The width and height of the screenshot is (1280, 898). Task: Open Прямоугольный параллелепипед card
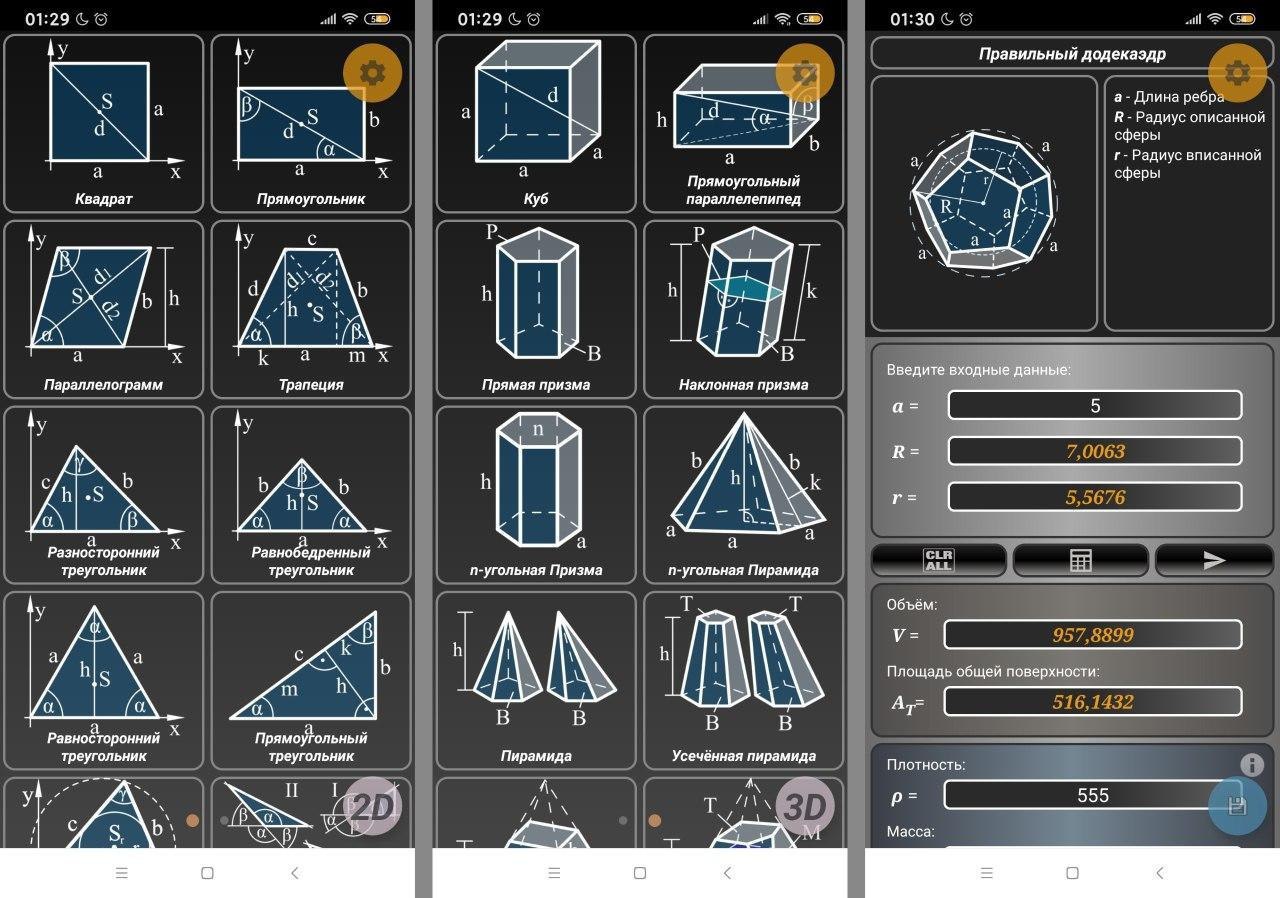point(743,123)
